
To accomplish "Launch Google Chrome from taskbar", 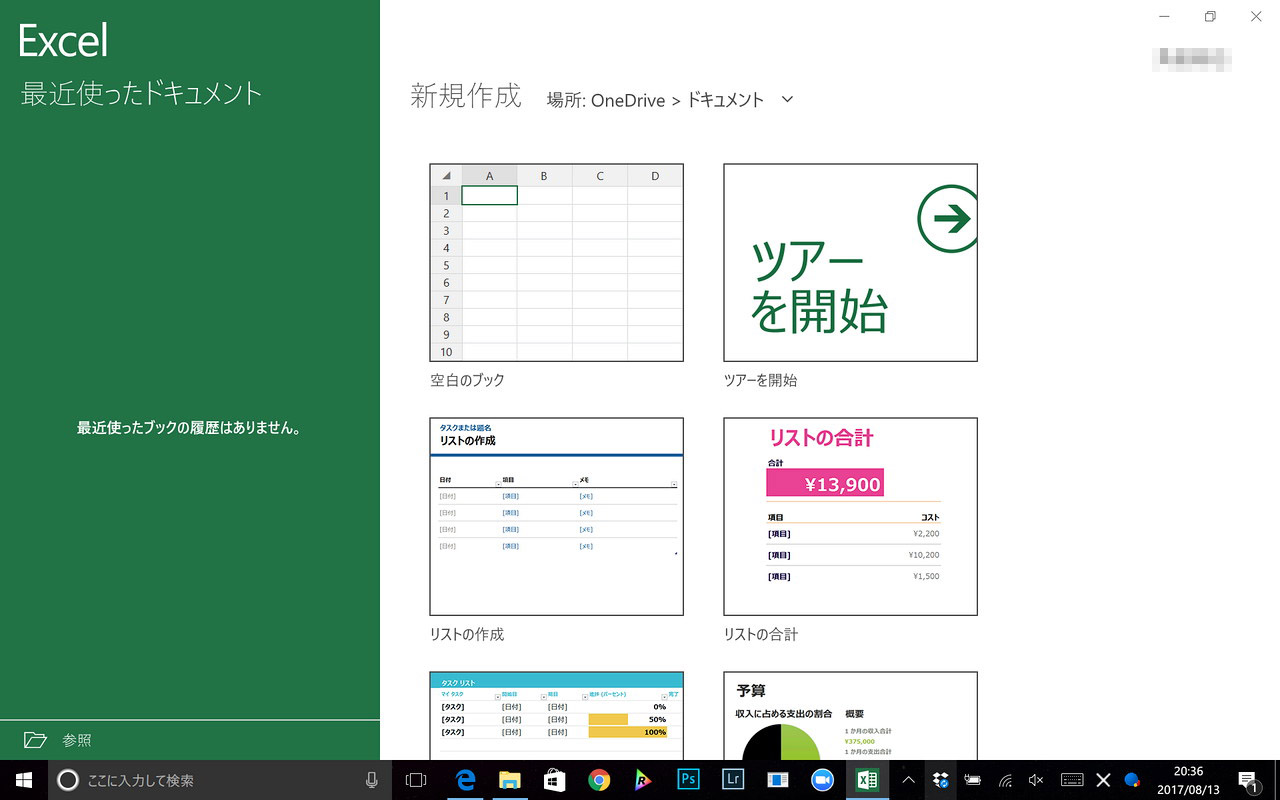I will pos(599,780).
